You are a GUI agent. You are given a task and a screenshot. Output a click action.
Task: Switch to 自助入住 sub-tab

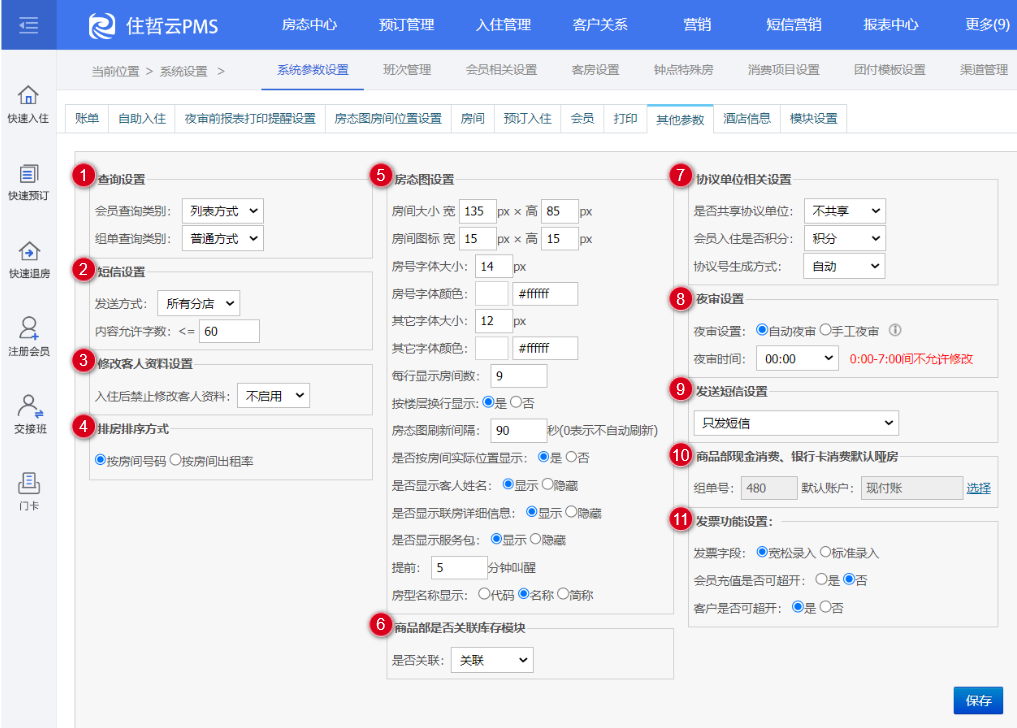(x=142, y=118)
